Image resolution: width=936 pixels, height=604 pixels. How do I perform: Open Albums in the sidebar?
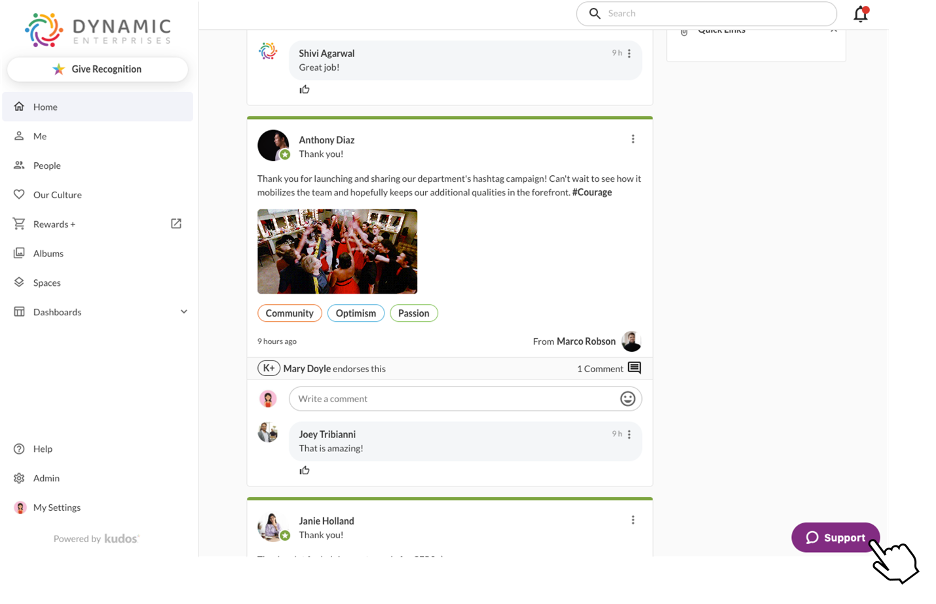(97, 254)
